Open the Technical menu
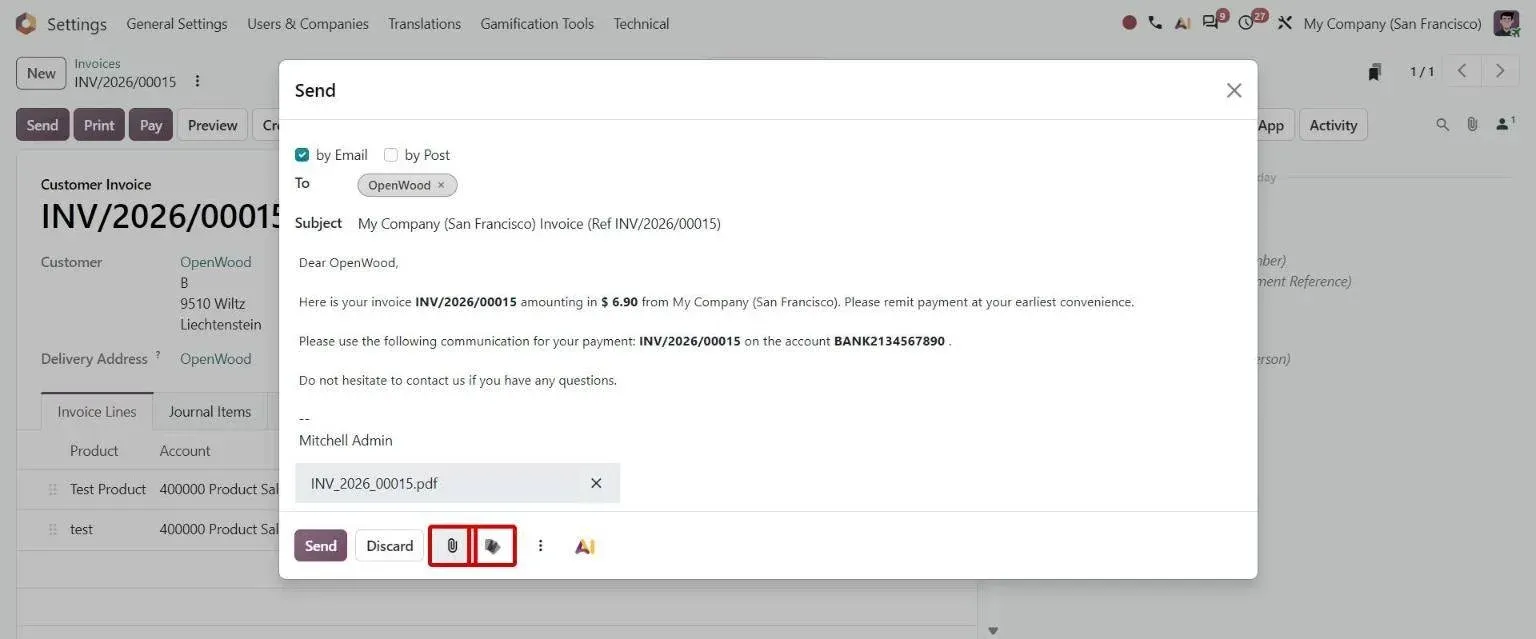Viewport: 1536px width, 639px height. pyautogui.click(x=641, y=23)
